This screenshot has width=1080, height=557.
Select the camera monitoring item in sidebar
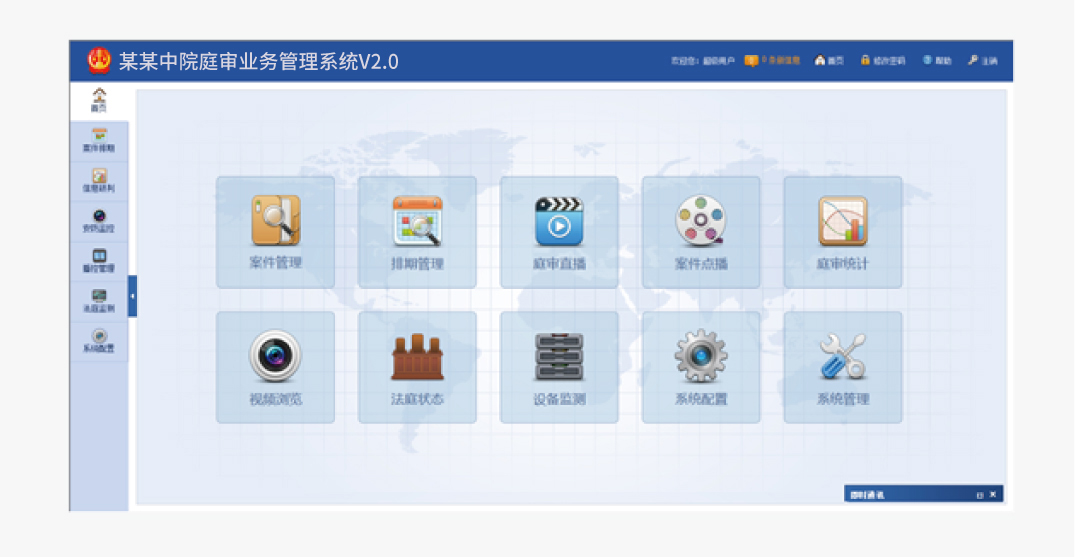99,221
